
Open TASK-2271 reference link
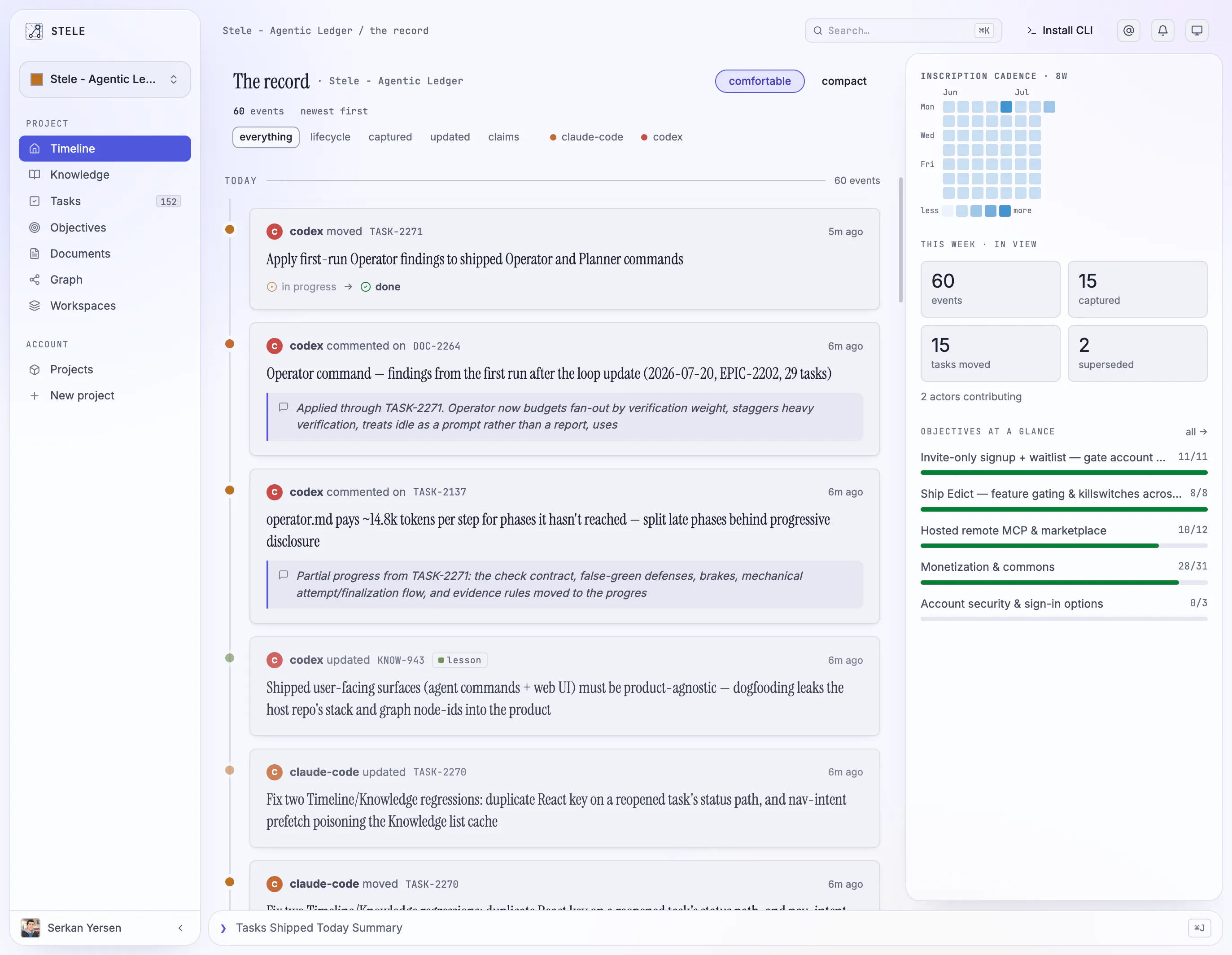pos(396,232)
